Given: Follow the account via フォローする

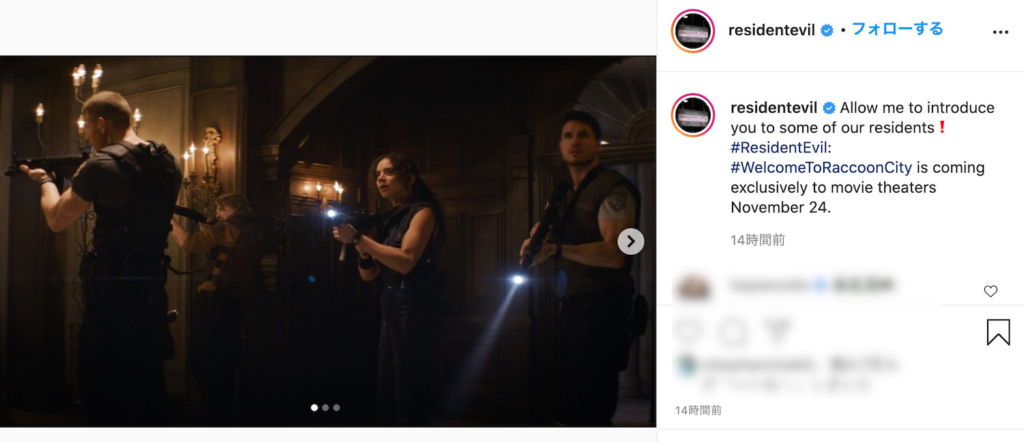Looking at the screenshot, I should tap(897, 29).
